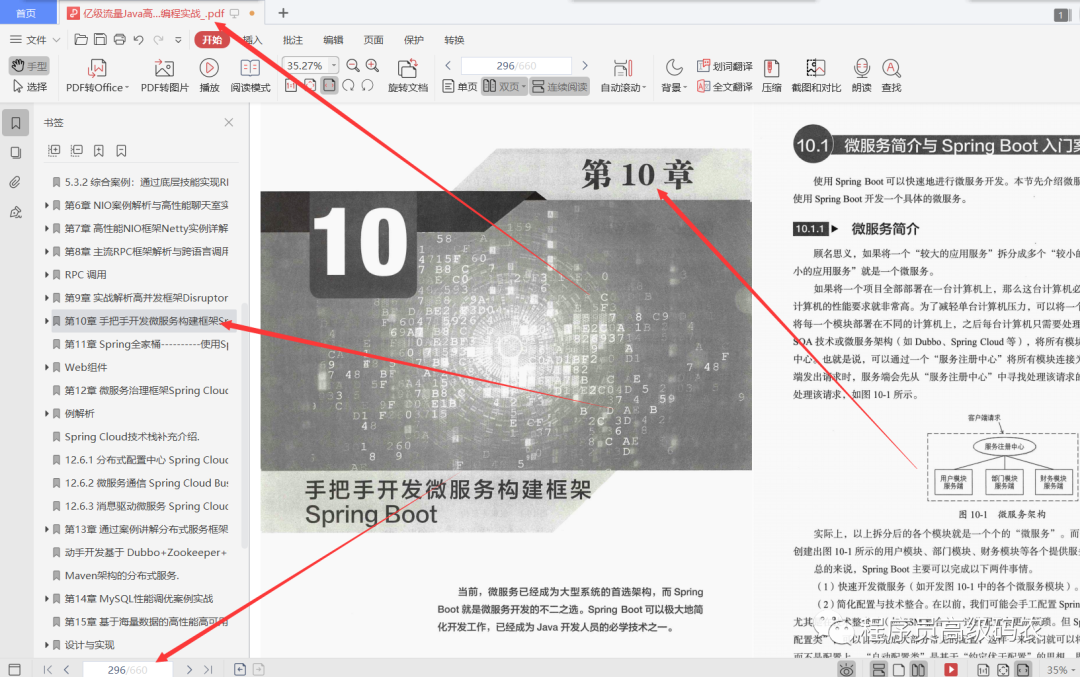This screenshot has height=677, width=1080.
Task: Open 背景 background dropdown
Action: pos(674,76)
